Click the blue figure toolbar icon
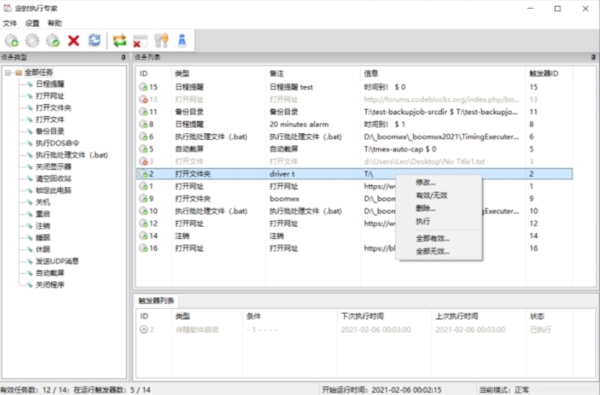Screen dimensions: 600x395 pos(182,40)
